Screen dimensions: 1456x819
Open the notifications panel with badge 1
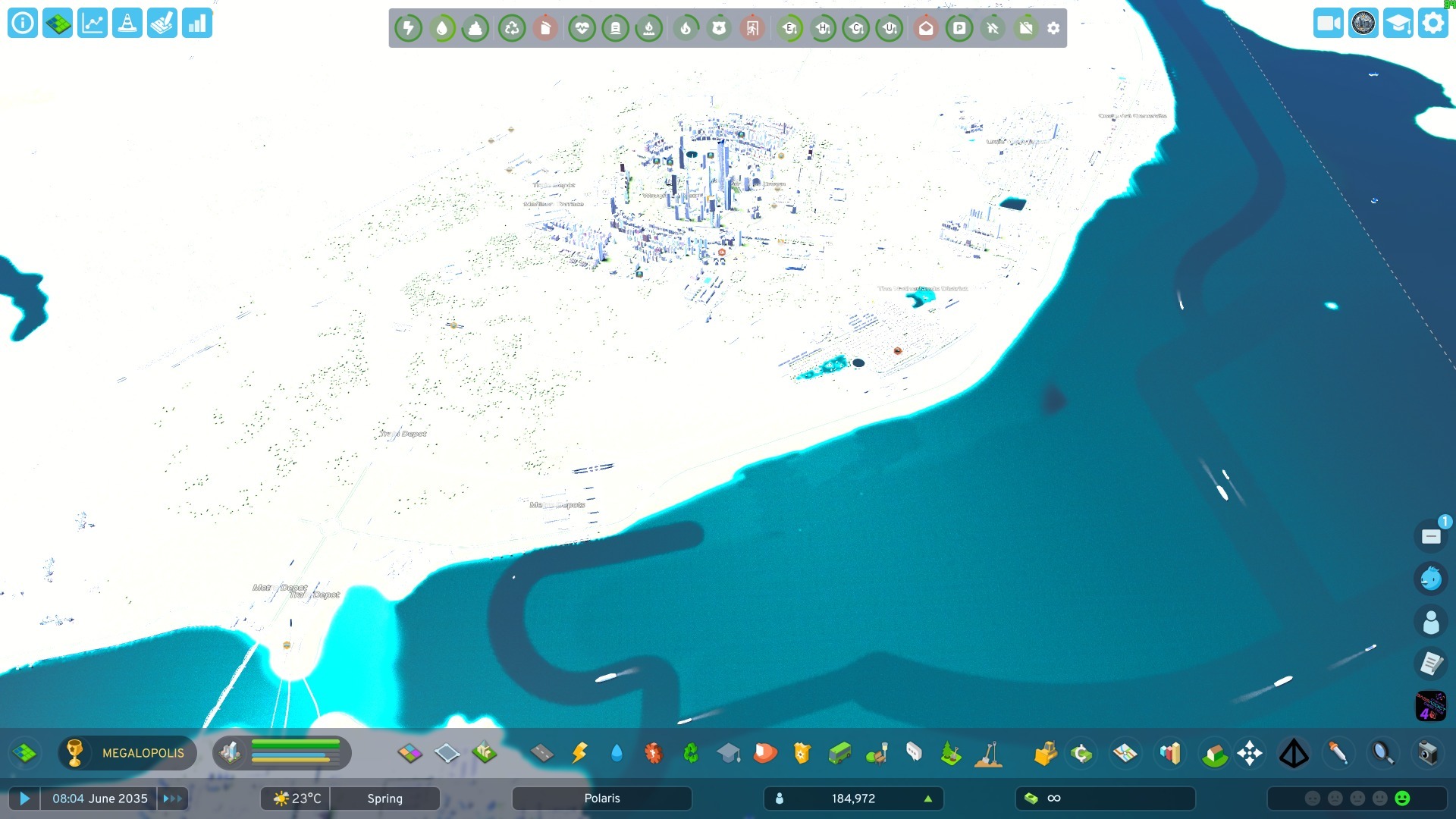tap(1431, 537)
